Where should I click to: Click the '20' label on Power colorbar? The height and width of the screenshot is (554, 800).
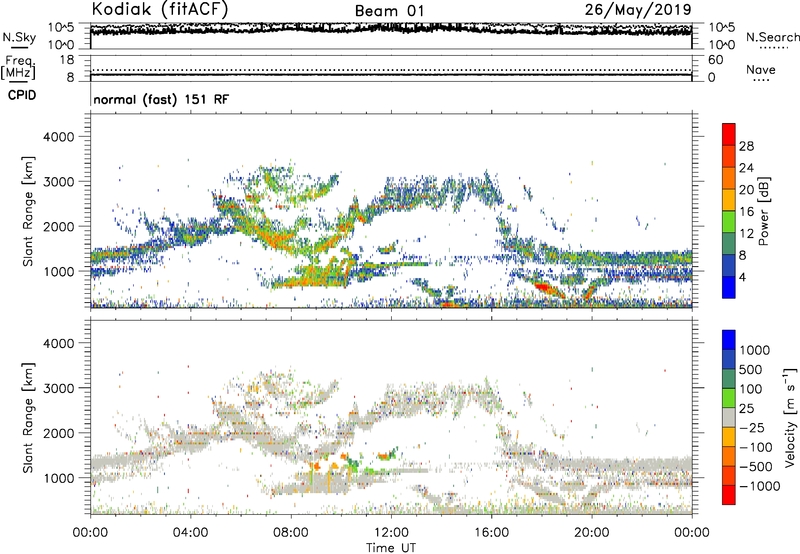click(746, 190)
